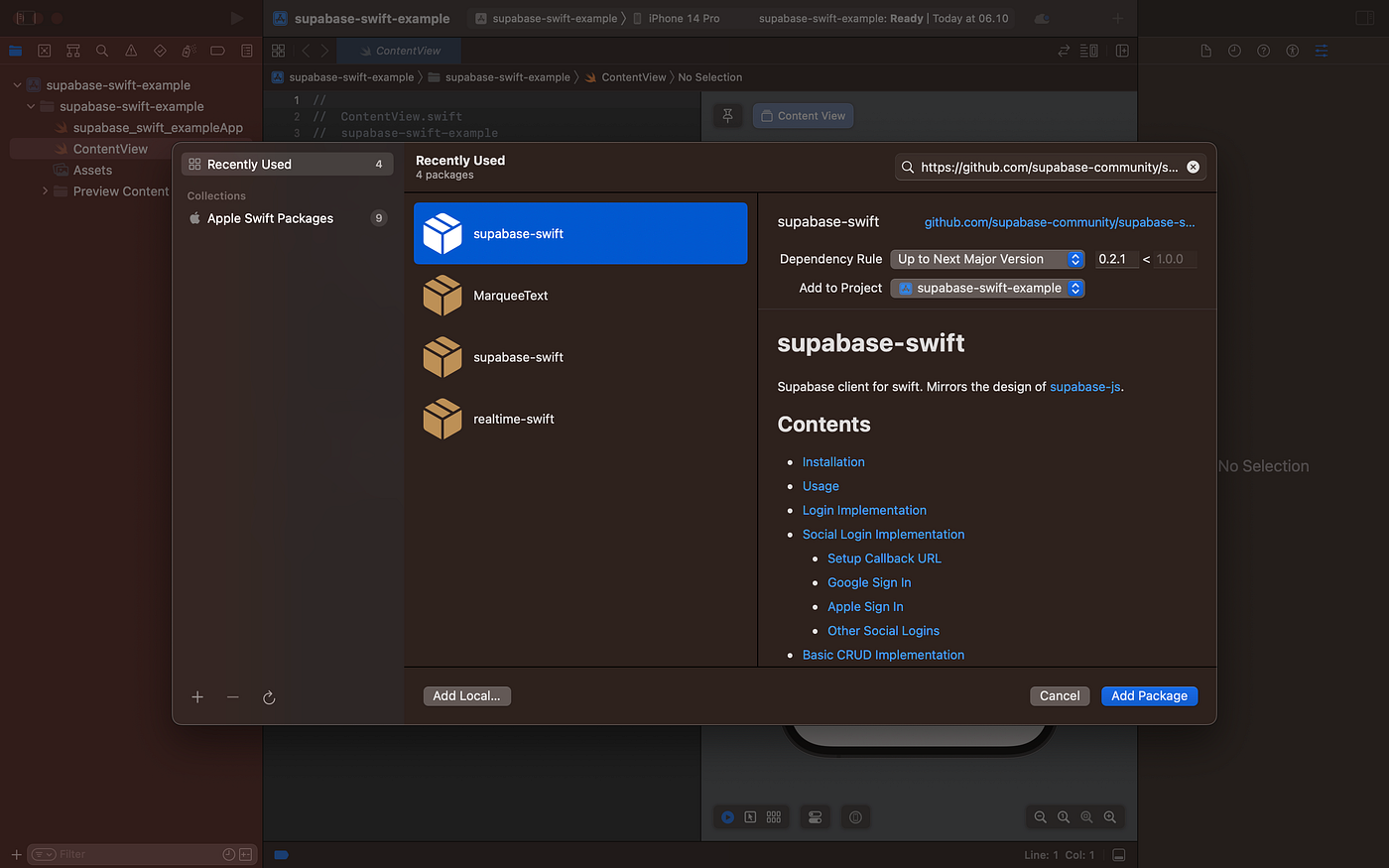Select the Attributes inspector sliders icon

(x=1321, y=50)
